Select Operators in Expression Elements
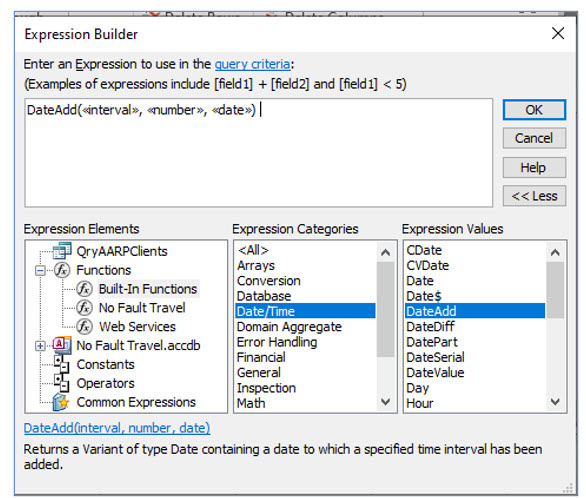586x498 pixels. click(105, 383)
